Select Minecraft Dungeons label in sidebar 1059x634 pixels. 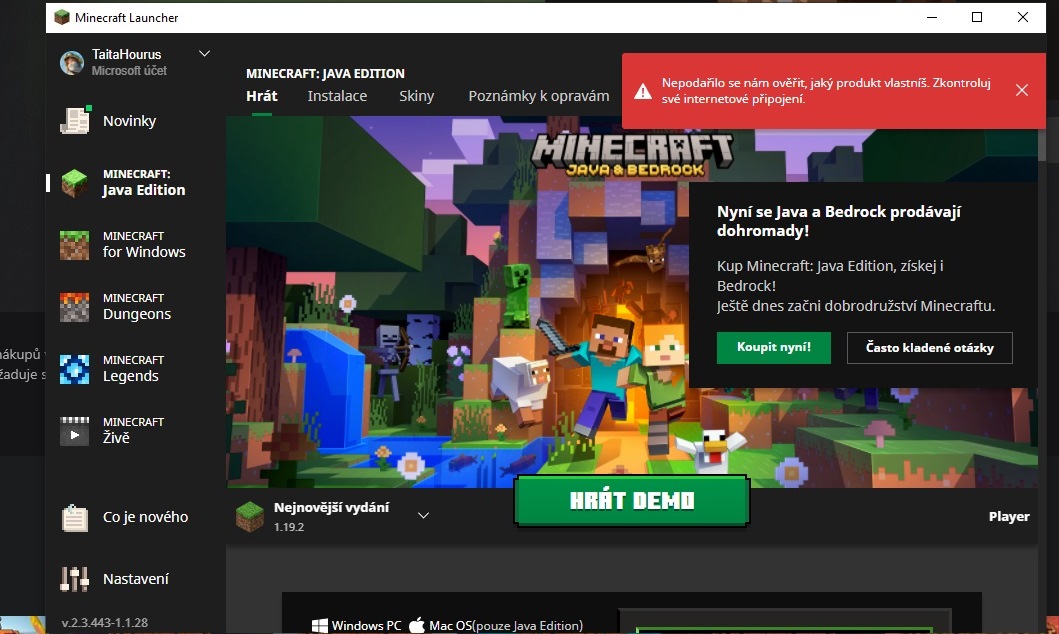pos(136,307)
